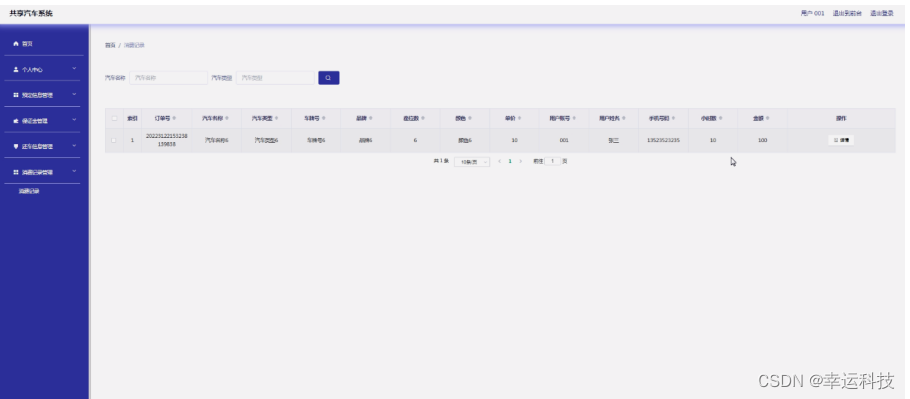
Task: Click the user account cell 001
Action: pyautogui.click(x=564, y=140)
